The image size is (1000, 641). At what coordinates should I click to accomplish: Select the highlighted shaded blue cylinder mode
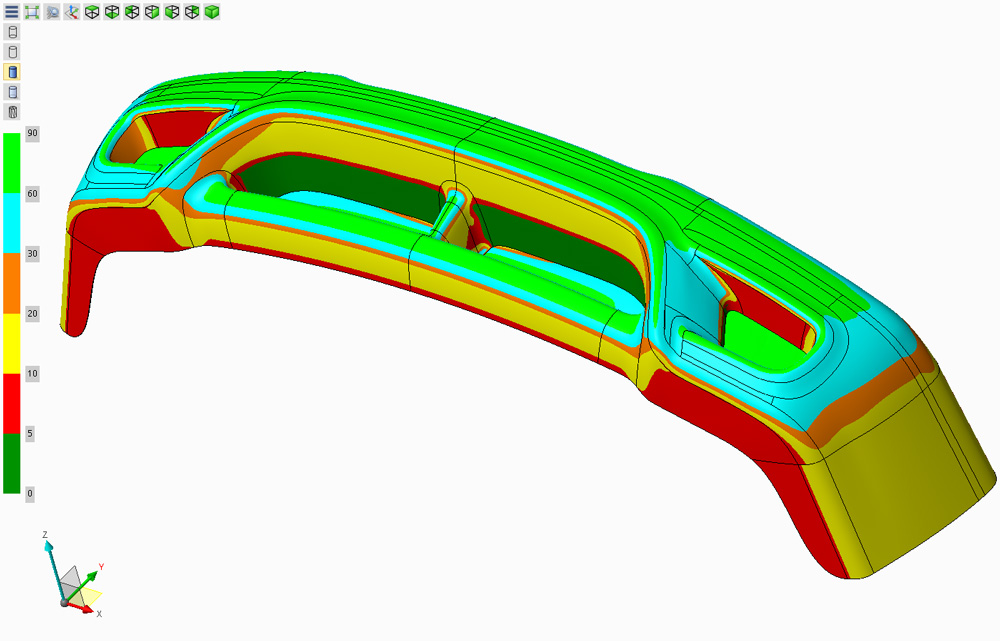[11, 71]
